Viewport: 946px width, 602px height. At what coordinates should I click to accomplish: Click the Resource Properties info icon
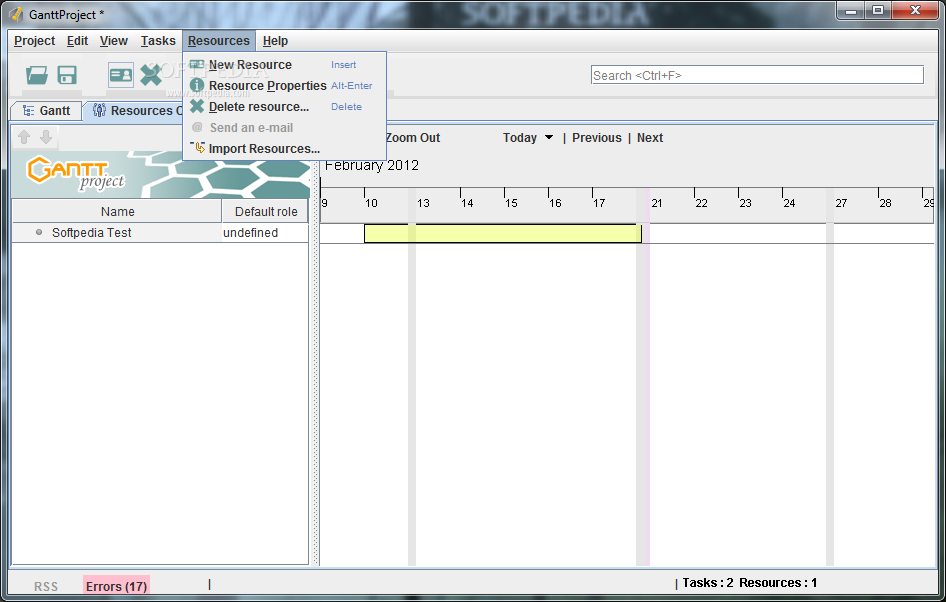(x=197, y=85)
